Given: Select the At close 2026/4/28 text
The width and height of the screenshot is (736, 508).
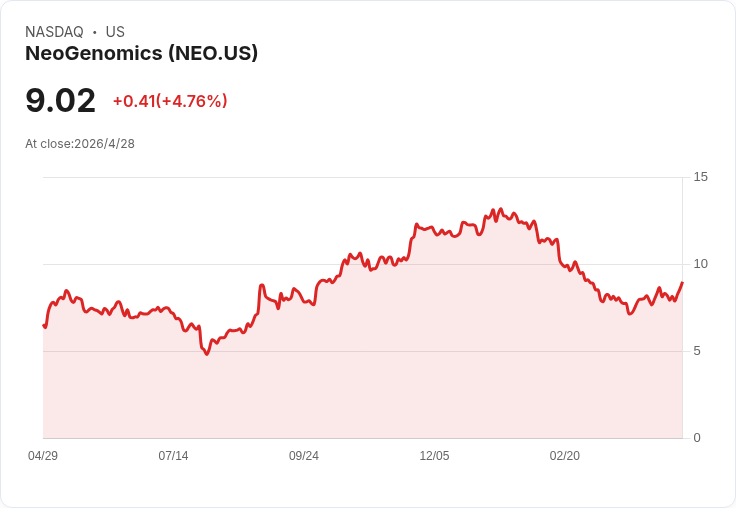Looking at the screenshot, I should [80, 144].
